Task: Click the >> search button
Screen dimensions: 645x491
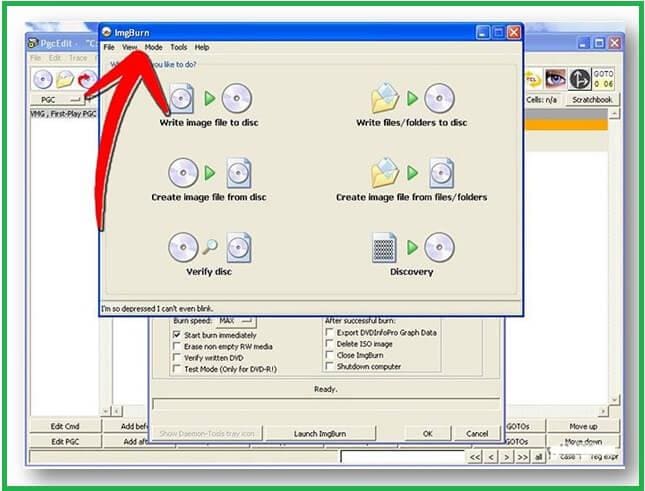Action: [522, 456]
